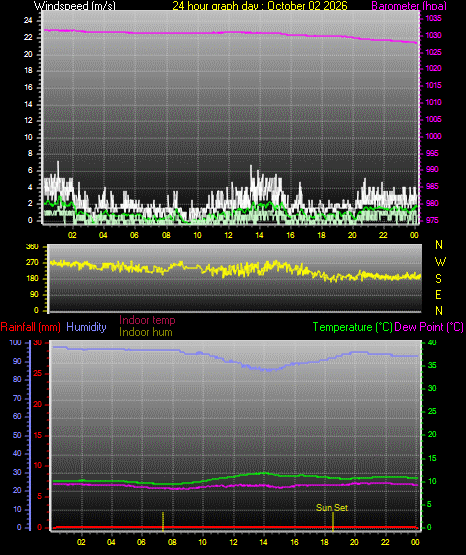Click the 180 value on wind direction axis
The width and height of the screenshot is (466, 555).
pos(33,279)
